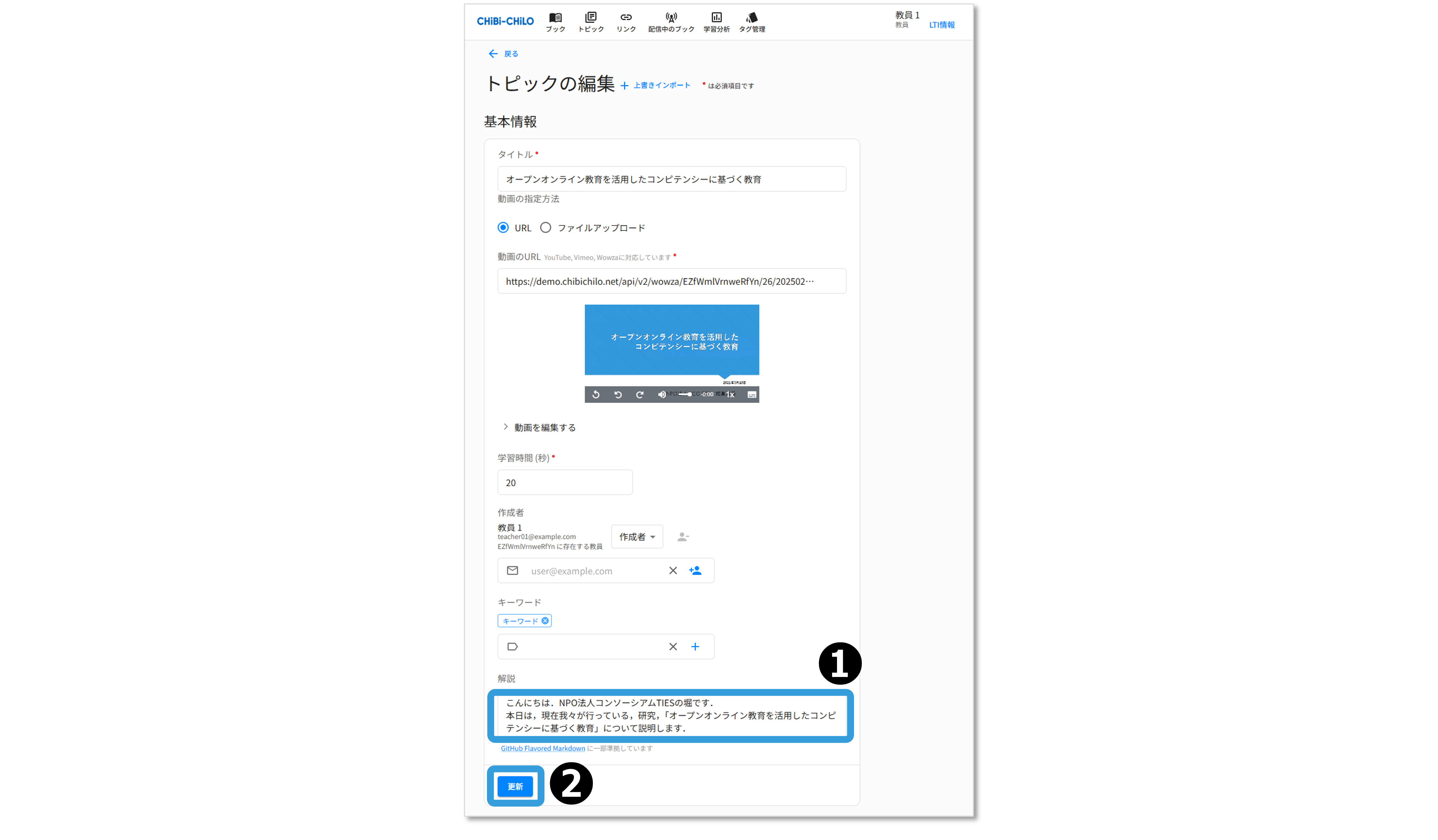Image resolution: width=1438 pixels, height=840 pixels.
Task: Add keyword with the plus icon
Action: click(694, 647)
